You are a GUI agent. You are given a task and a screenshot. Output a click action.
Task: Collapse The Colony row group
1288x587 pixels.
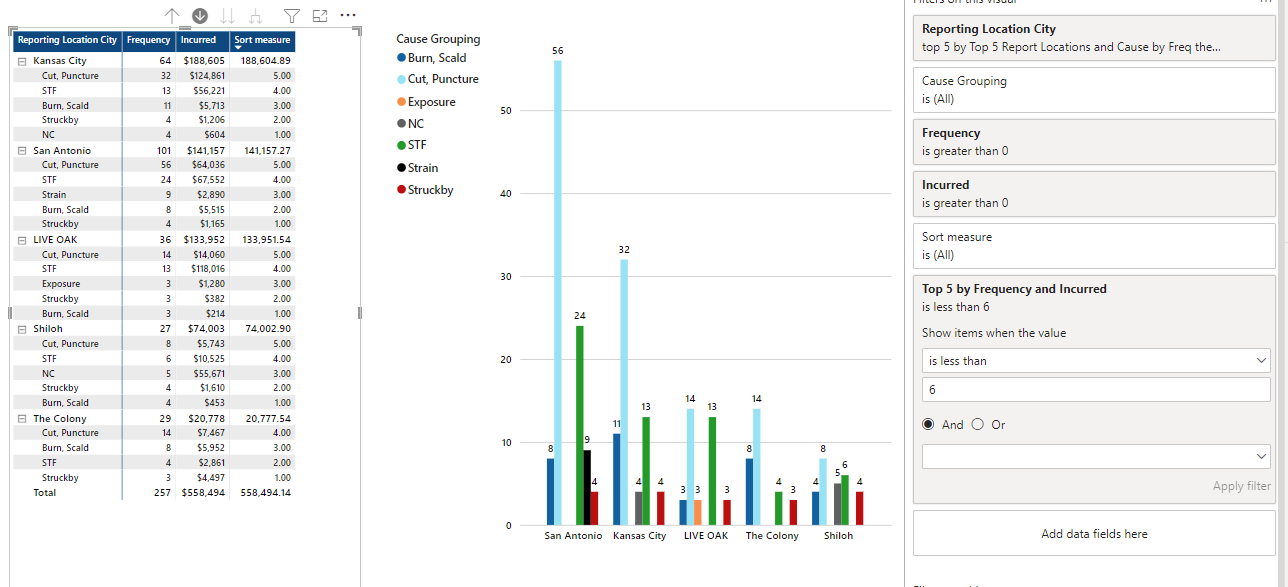[x=21, y=418]
